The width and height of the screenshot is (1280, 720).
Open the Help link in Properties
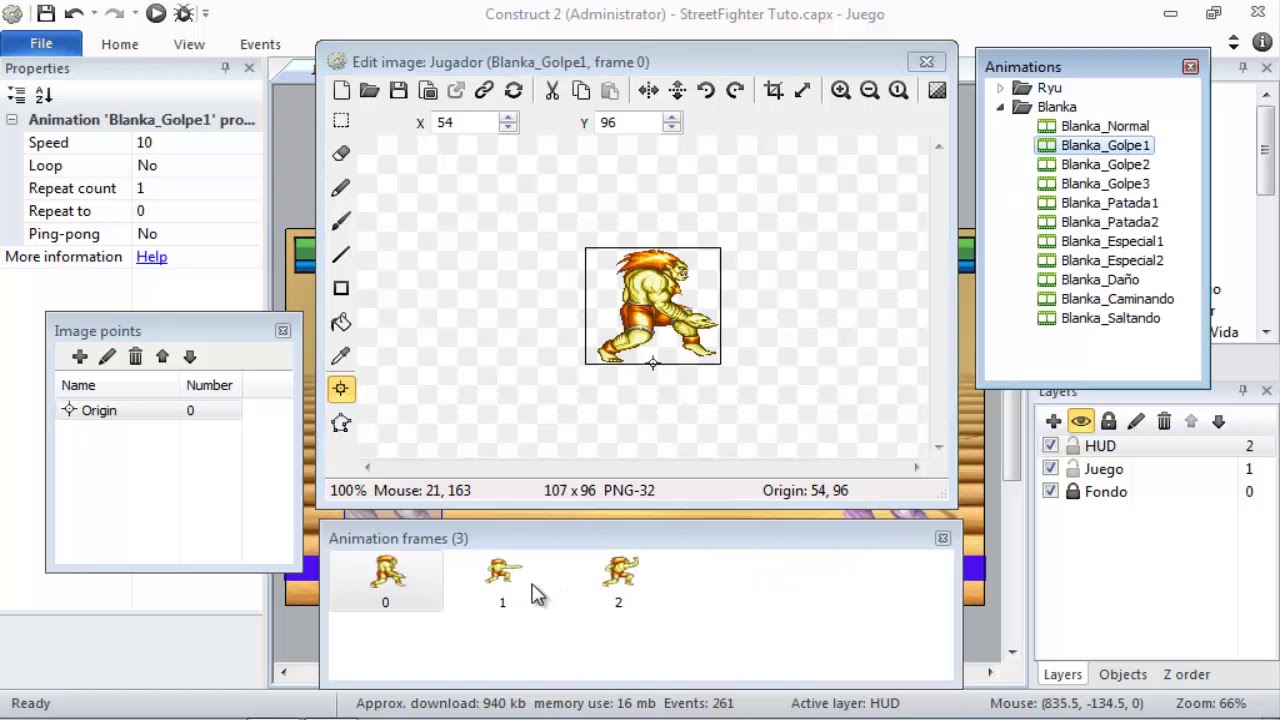[152, 257]
